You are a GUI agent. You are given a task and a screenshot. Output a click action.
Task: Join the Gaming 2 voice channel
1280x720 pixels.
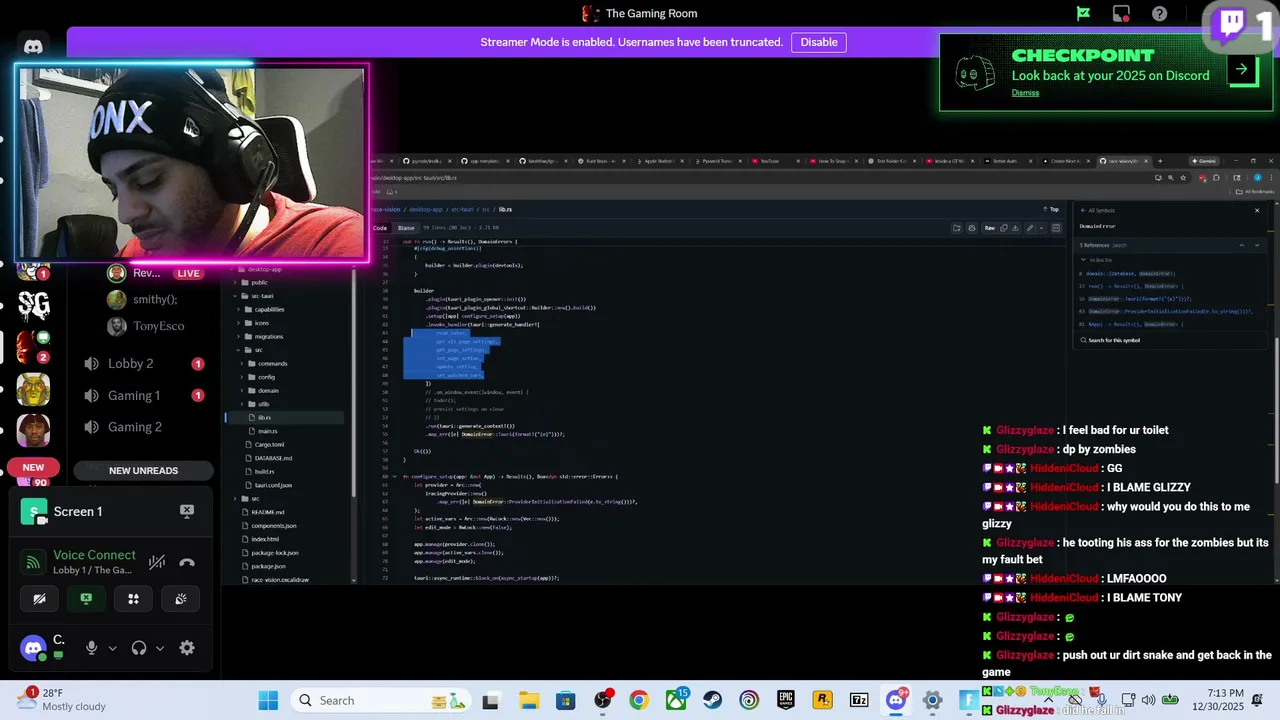pos(135,427)
